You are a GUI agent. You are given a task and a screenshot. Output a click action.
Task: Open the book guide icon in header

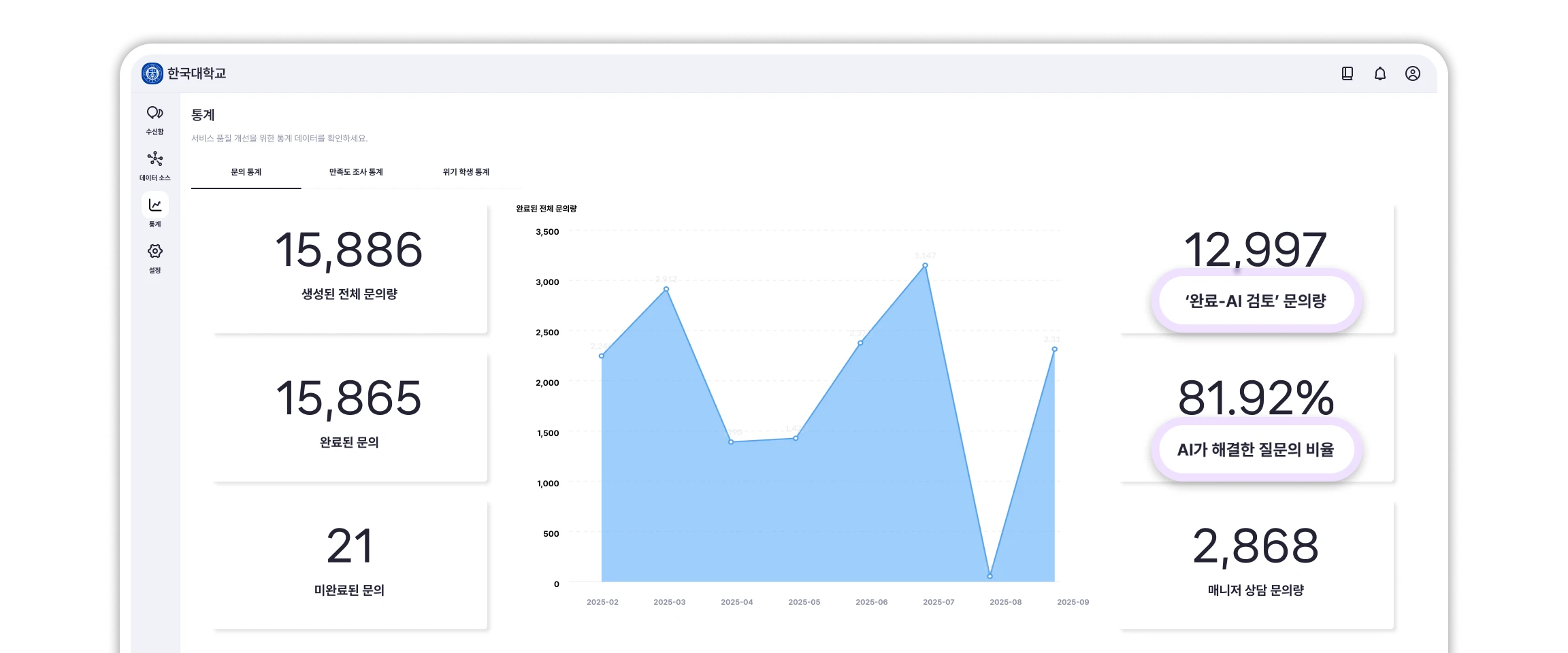(x=1347, y=73)
